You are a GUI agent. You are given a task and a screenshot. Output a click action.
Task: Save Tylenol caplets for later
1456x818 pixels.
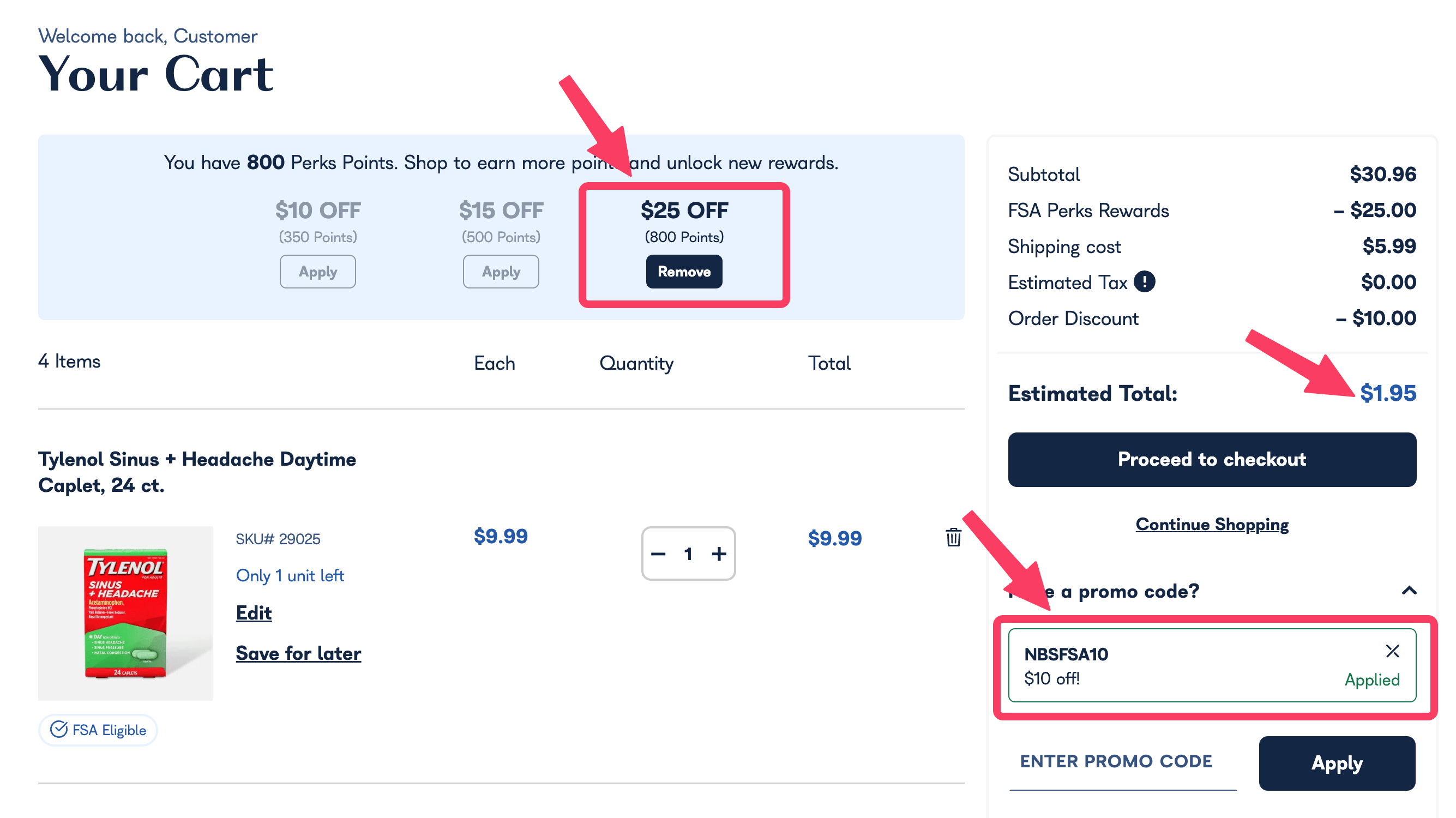tap(298, 653)
